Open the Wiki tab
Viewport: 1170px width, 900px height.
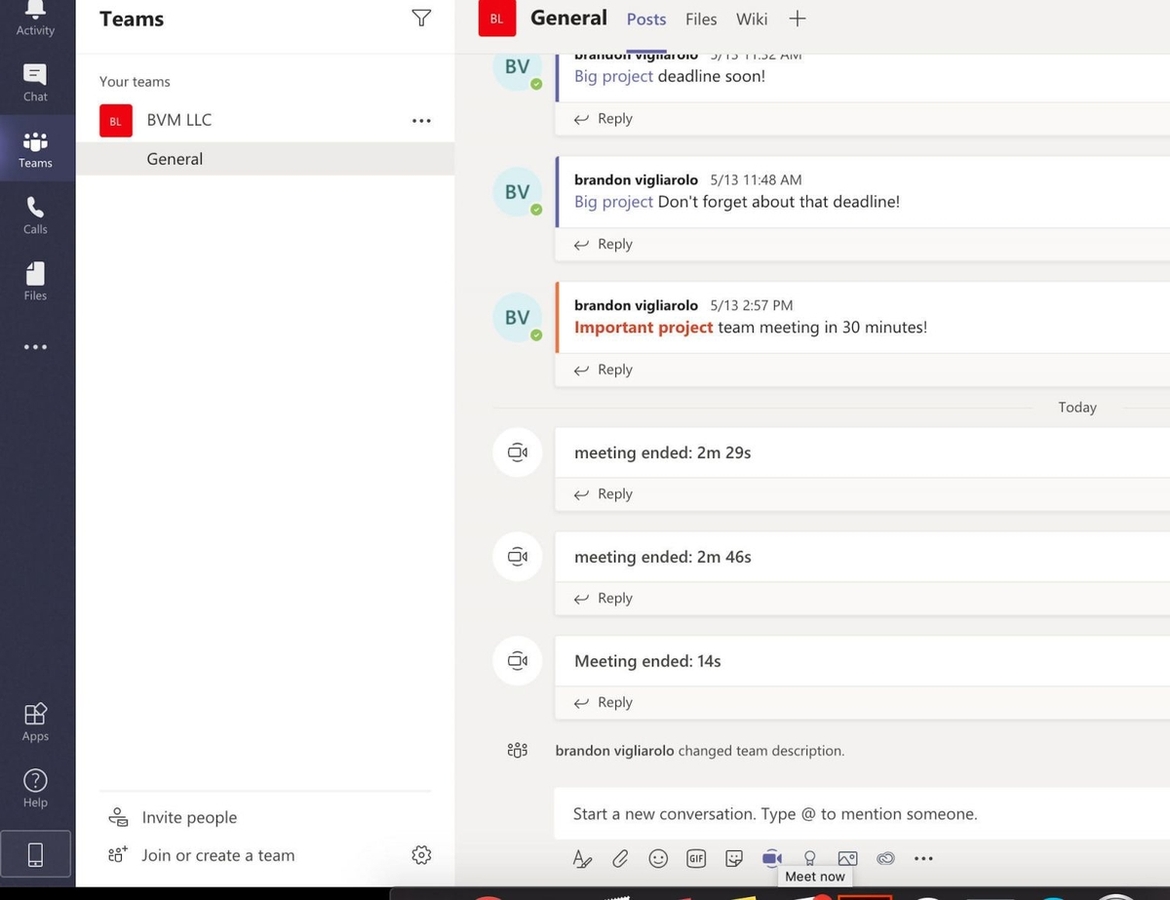click(751, 19)
